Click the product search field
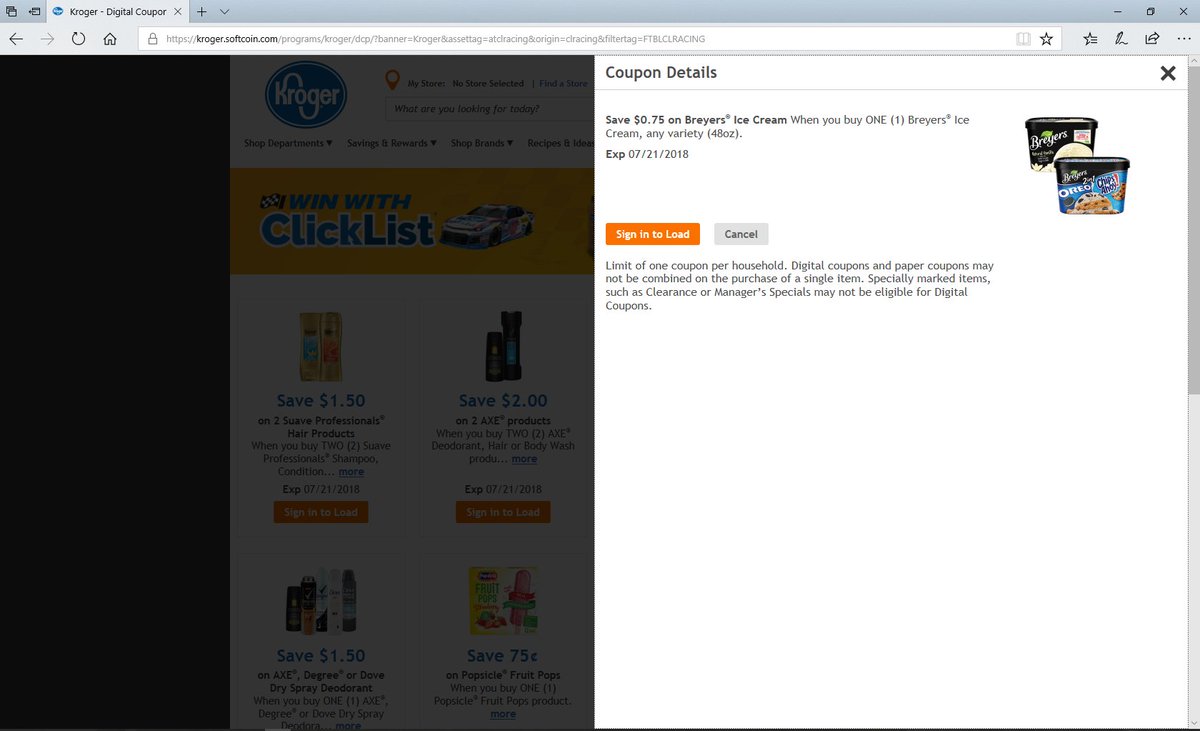1200x731 pixels. tap(490, 109)
